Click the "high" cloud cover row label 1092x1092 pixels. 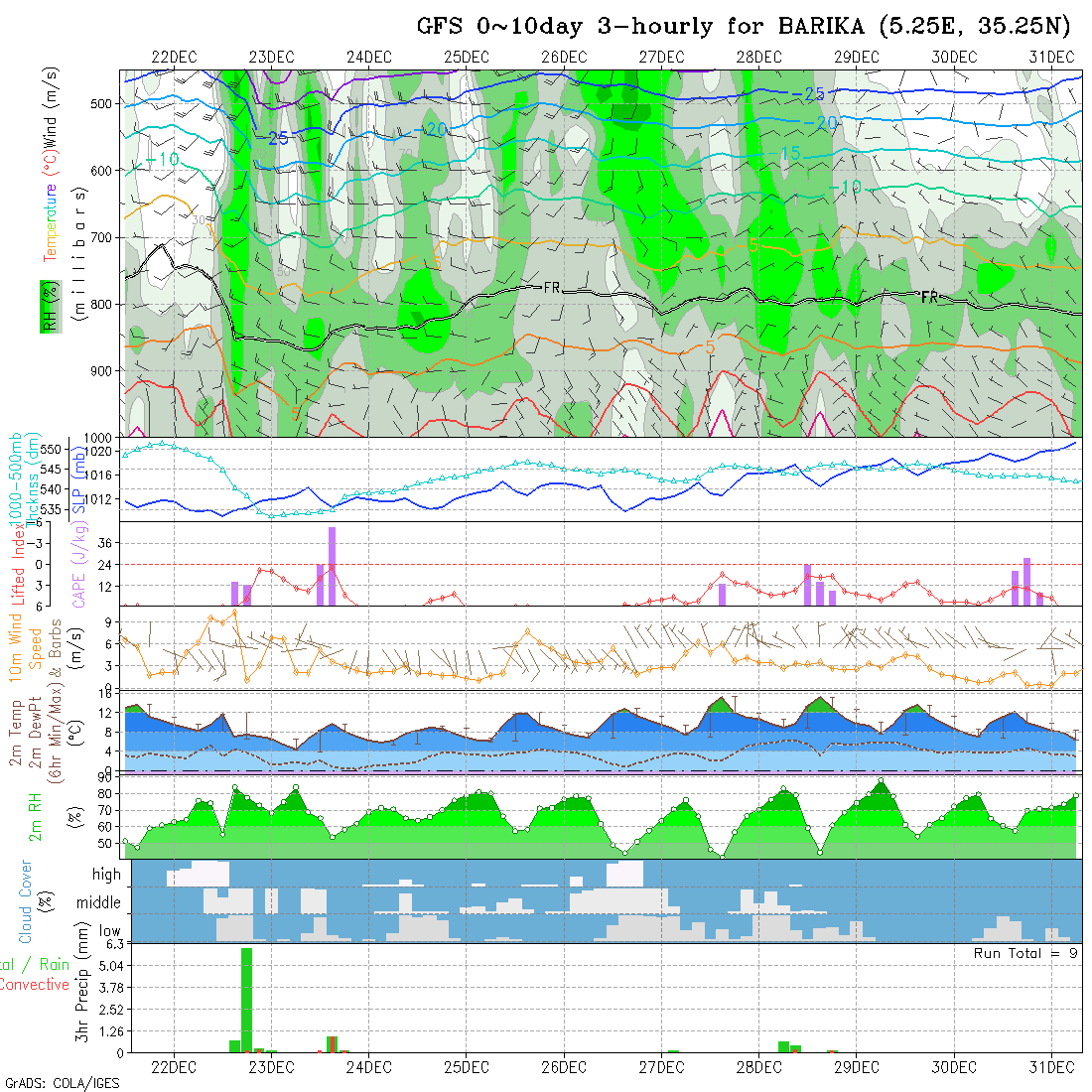point(106,875)
